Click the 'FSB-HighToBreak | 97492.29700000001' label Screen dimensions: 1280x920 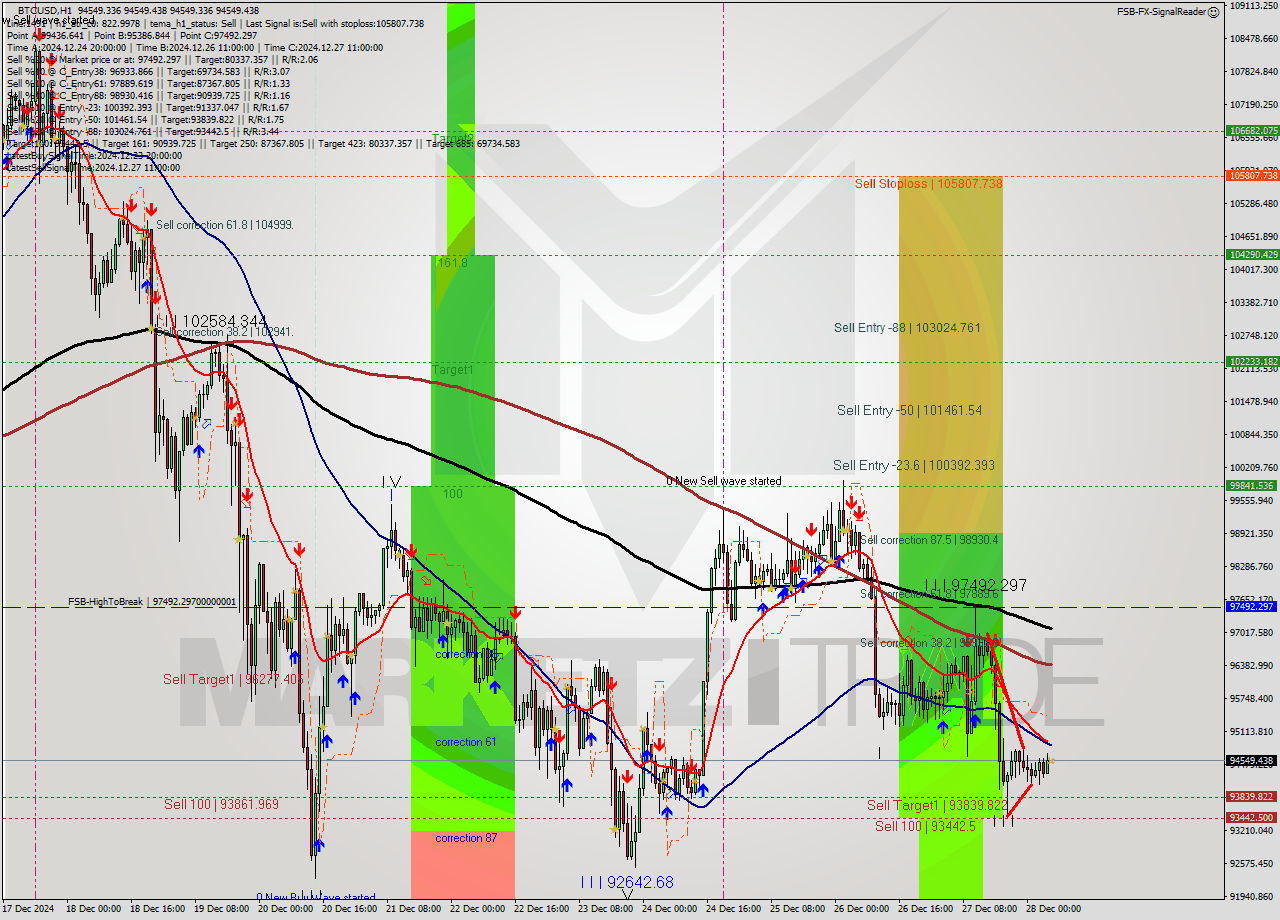point(152,602)
